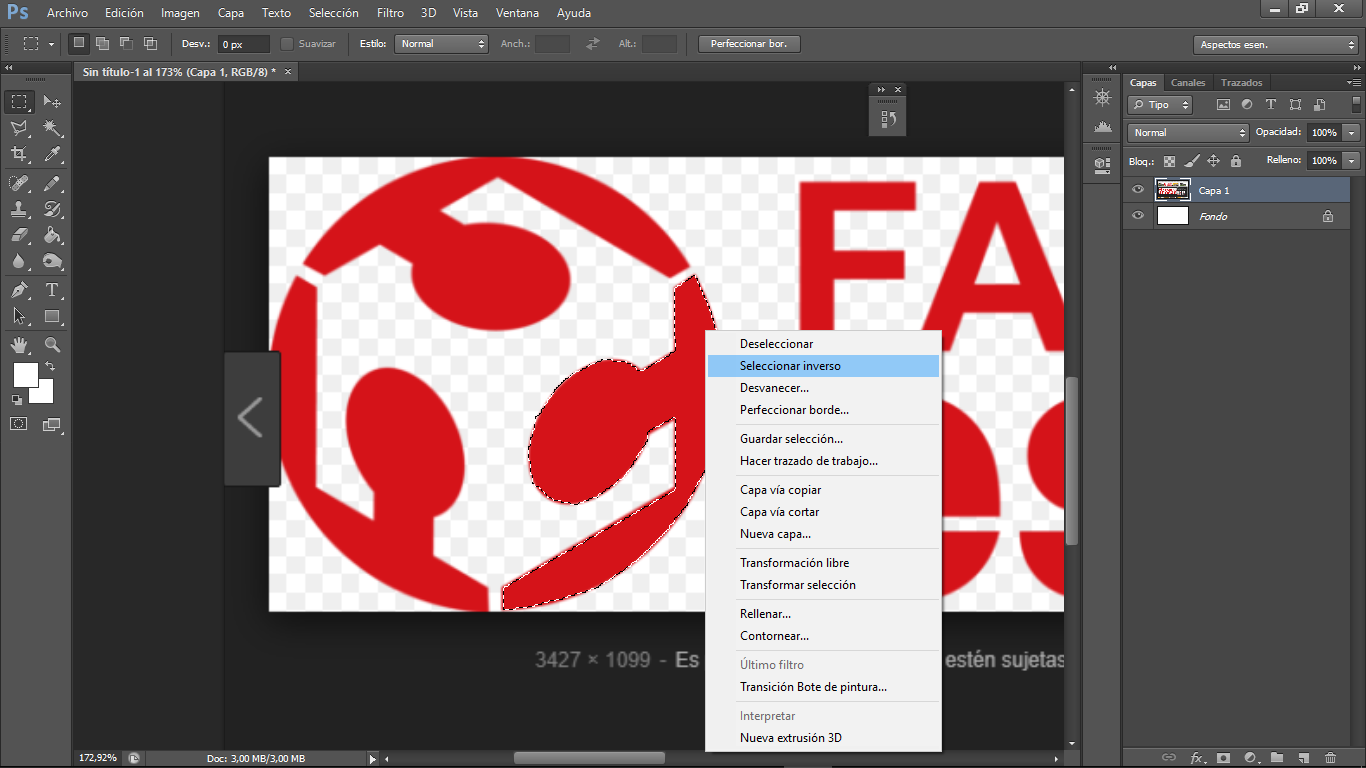The height and width of the screenshot is (768, 1366).
Task: Click the previous image arrow on canvas
Action: tap(251, 418)
